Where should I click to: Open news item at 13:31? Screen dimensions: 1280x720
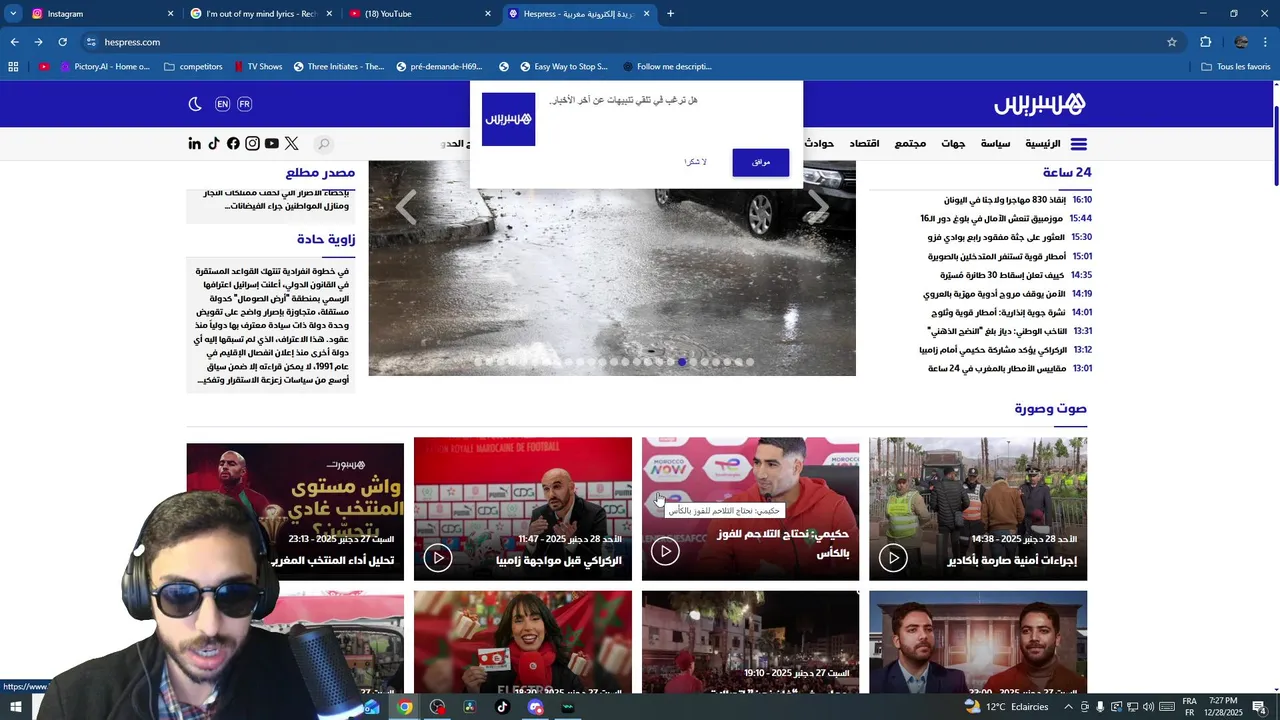pos(1010,331)
